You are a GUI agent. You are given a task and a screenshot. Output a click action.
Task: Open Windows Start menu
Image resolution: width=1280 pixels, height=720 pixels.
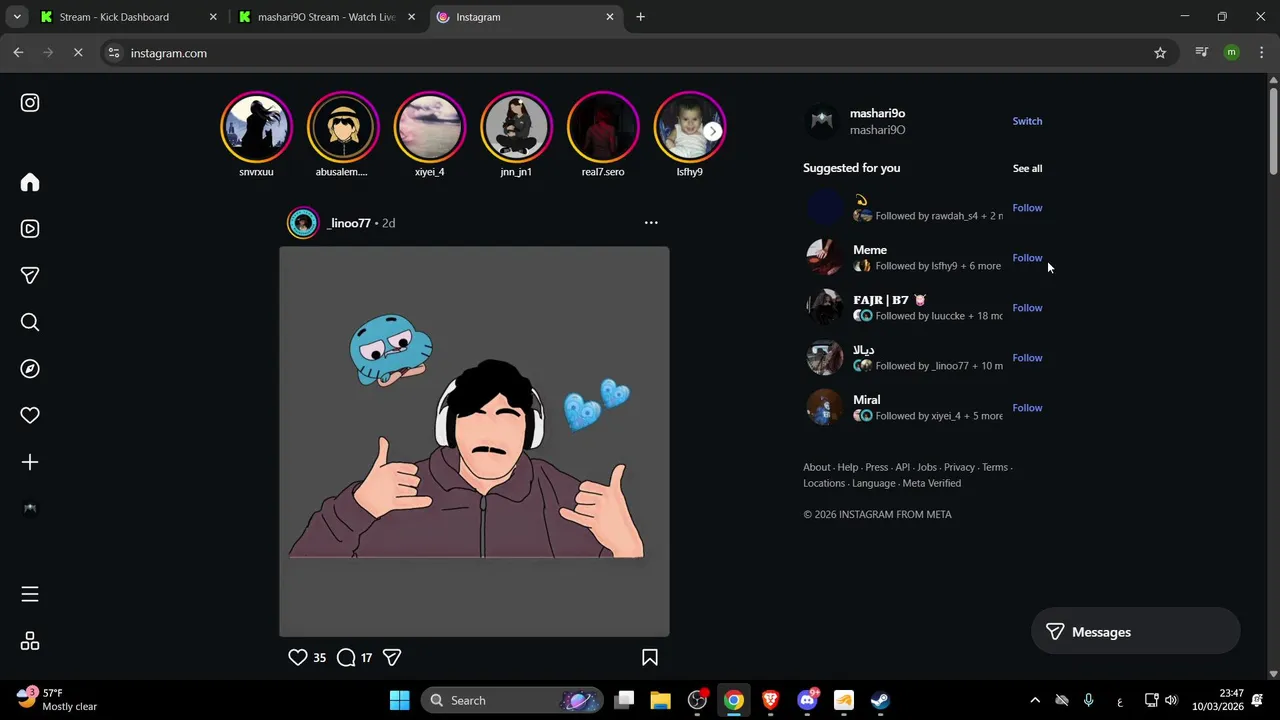tap(399, 700)
